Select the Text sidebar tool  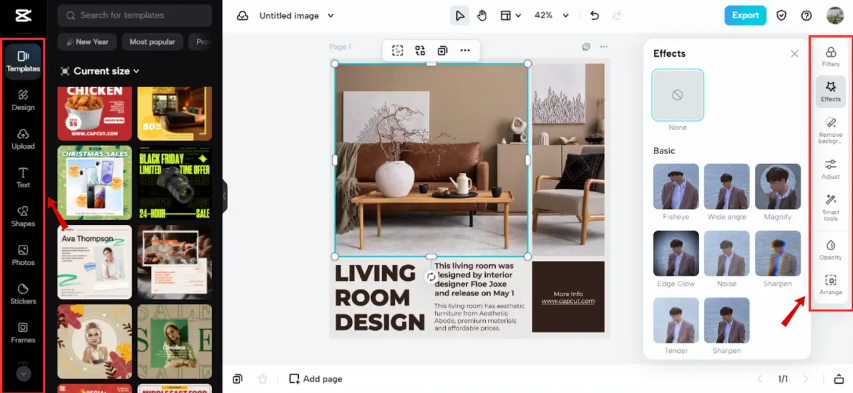point(23,178)
